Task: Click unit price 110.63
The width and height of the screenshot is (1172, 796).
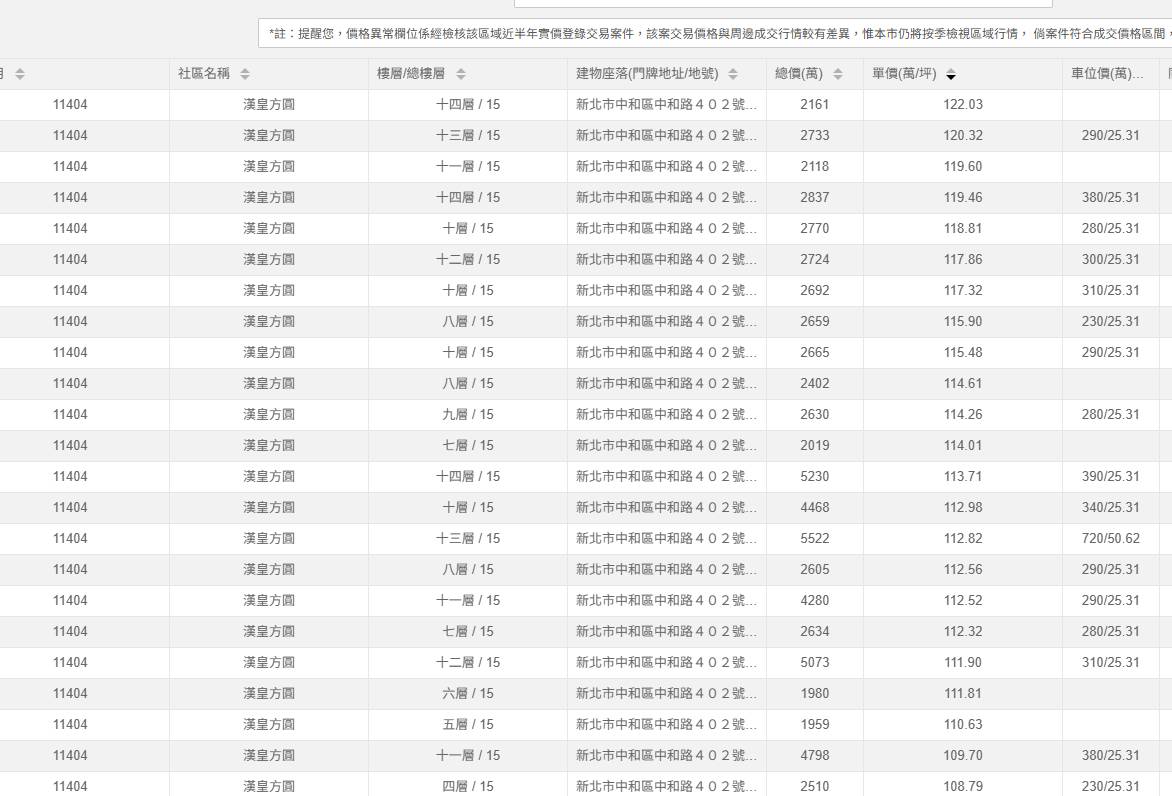Action: click(963, 725)
